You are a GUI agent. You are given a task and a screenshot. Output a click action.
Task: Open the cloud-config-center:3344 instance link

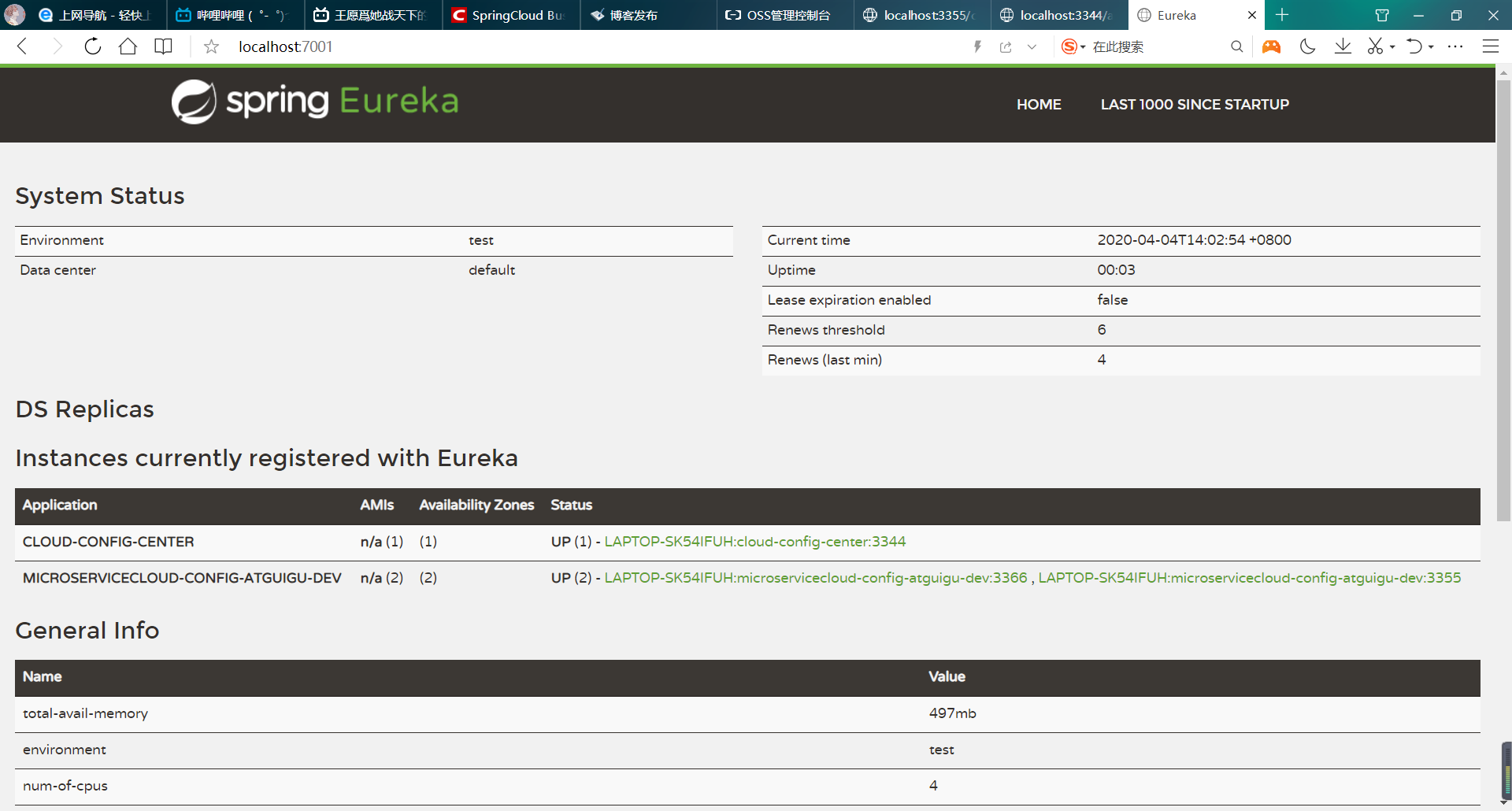click(754, 542)
